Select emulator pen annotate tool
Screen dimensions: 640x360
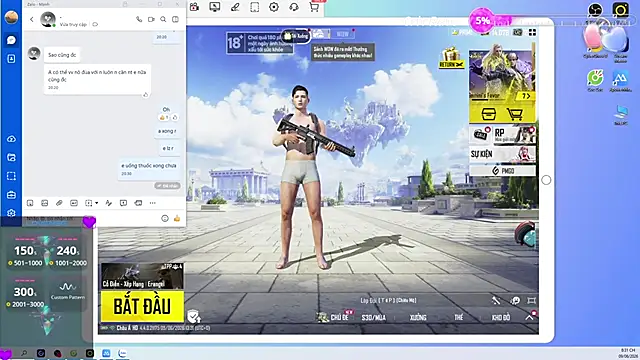235,7
